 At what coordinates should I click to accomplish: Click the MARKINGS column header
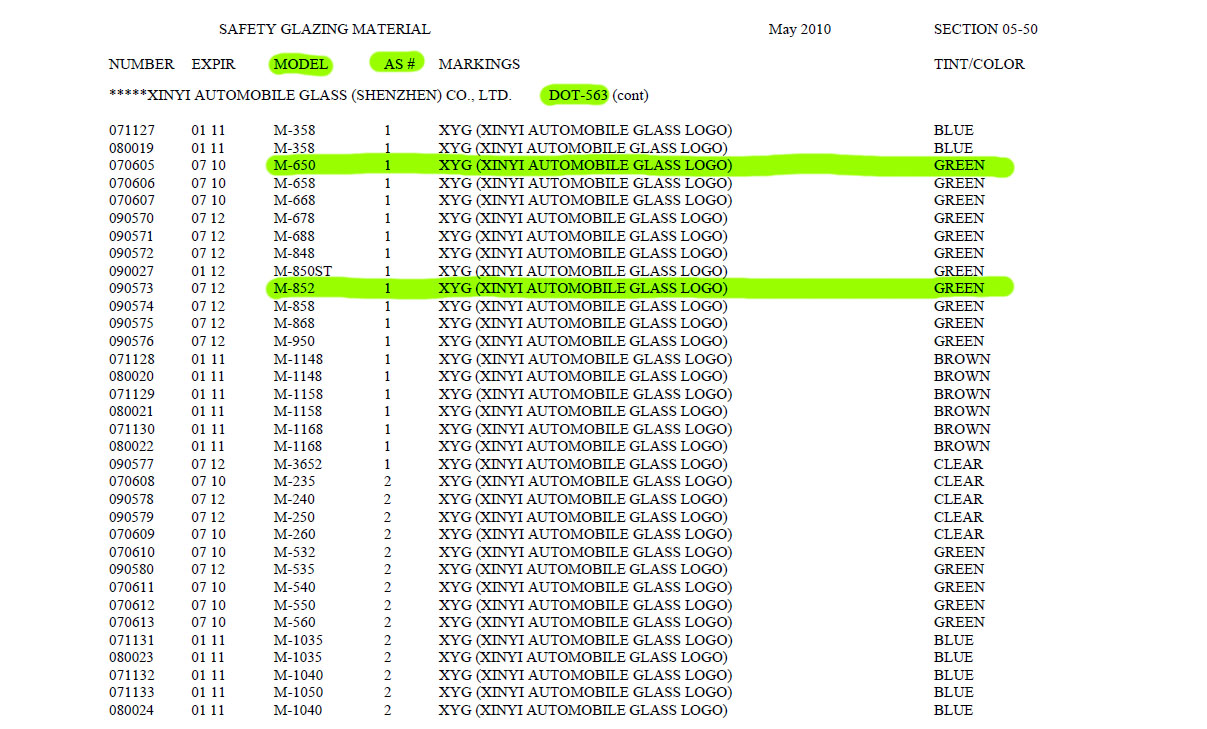(x=479, y=64)
